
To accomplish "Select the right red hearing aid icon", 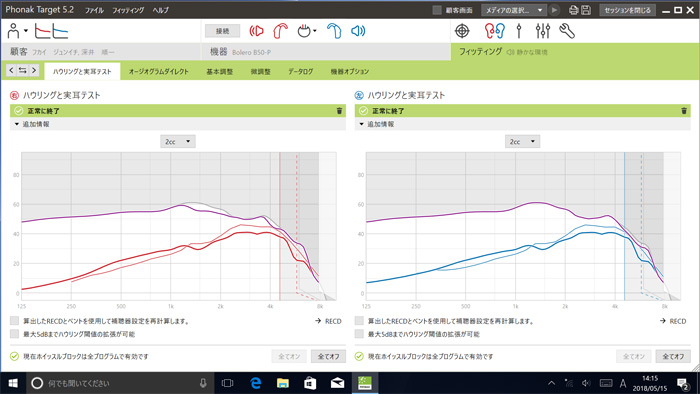I will (281, 31).
